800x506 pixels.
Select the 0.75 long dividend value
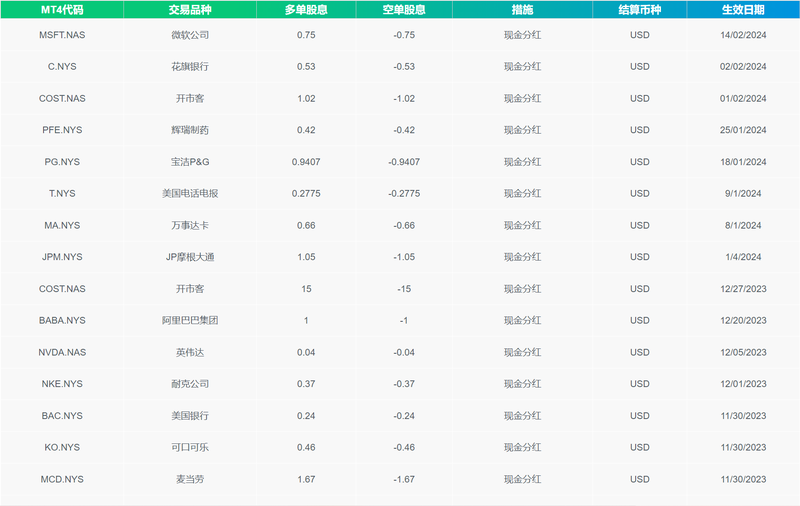pyautogui.click(x=306, y=35)
